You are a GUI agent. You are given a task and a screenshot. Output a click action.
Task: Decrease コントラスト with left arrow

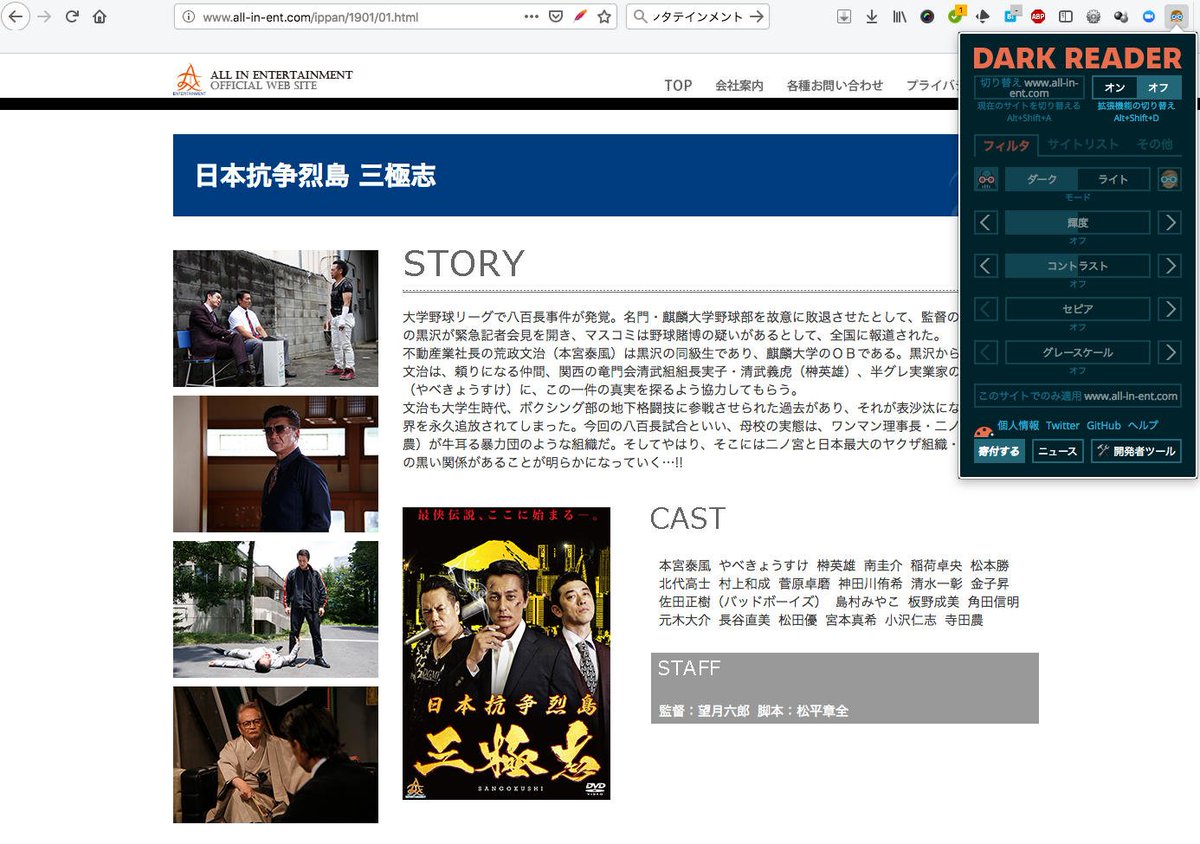click(987, 266)
